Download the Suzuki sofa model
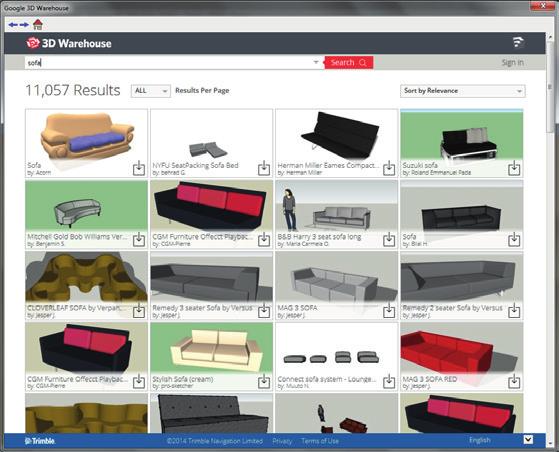Image resolution: width=559 pixels, height=452 pixels. pyautogui.click(x=514, y=168)
